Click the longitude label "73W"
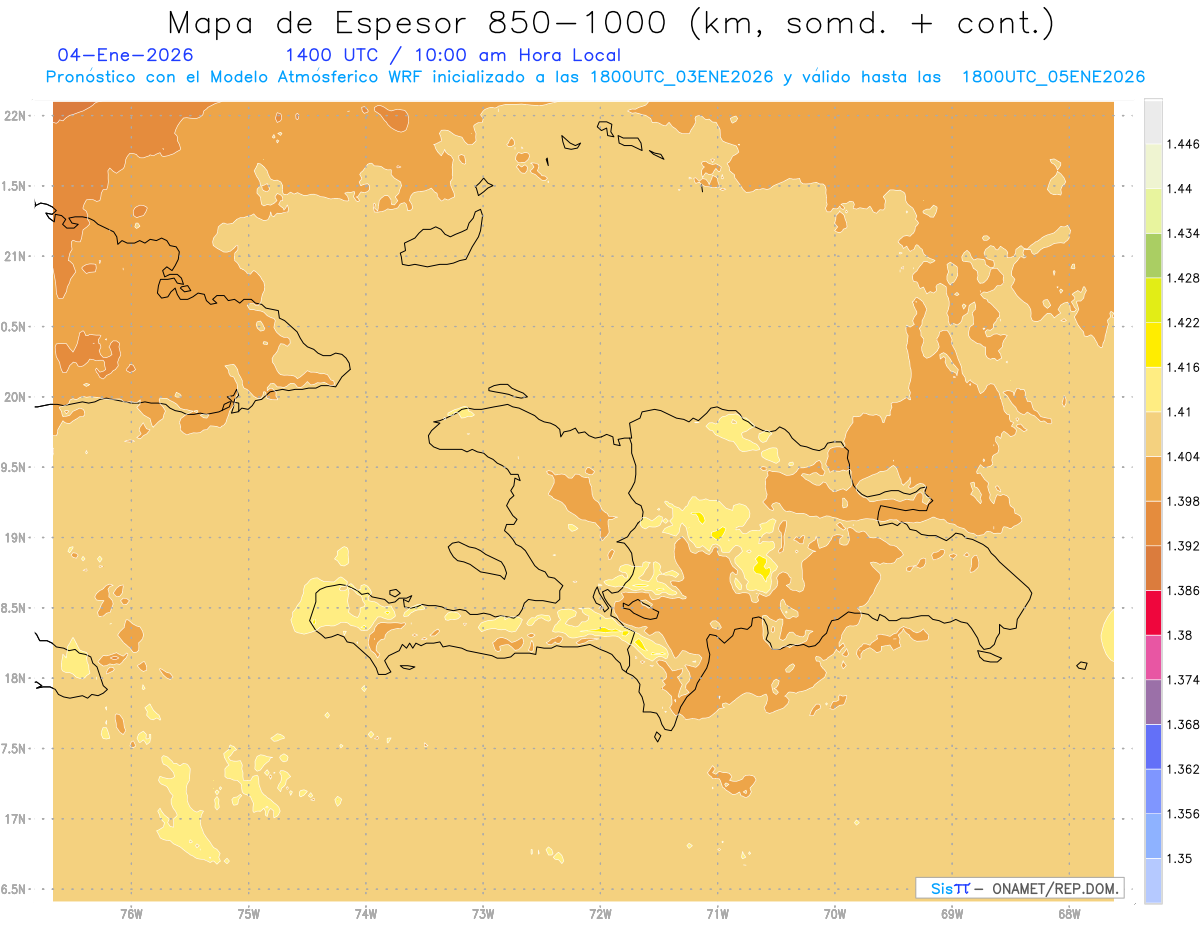This screenshot has height=927, width=1200. click(x=483, y=914)
